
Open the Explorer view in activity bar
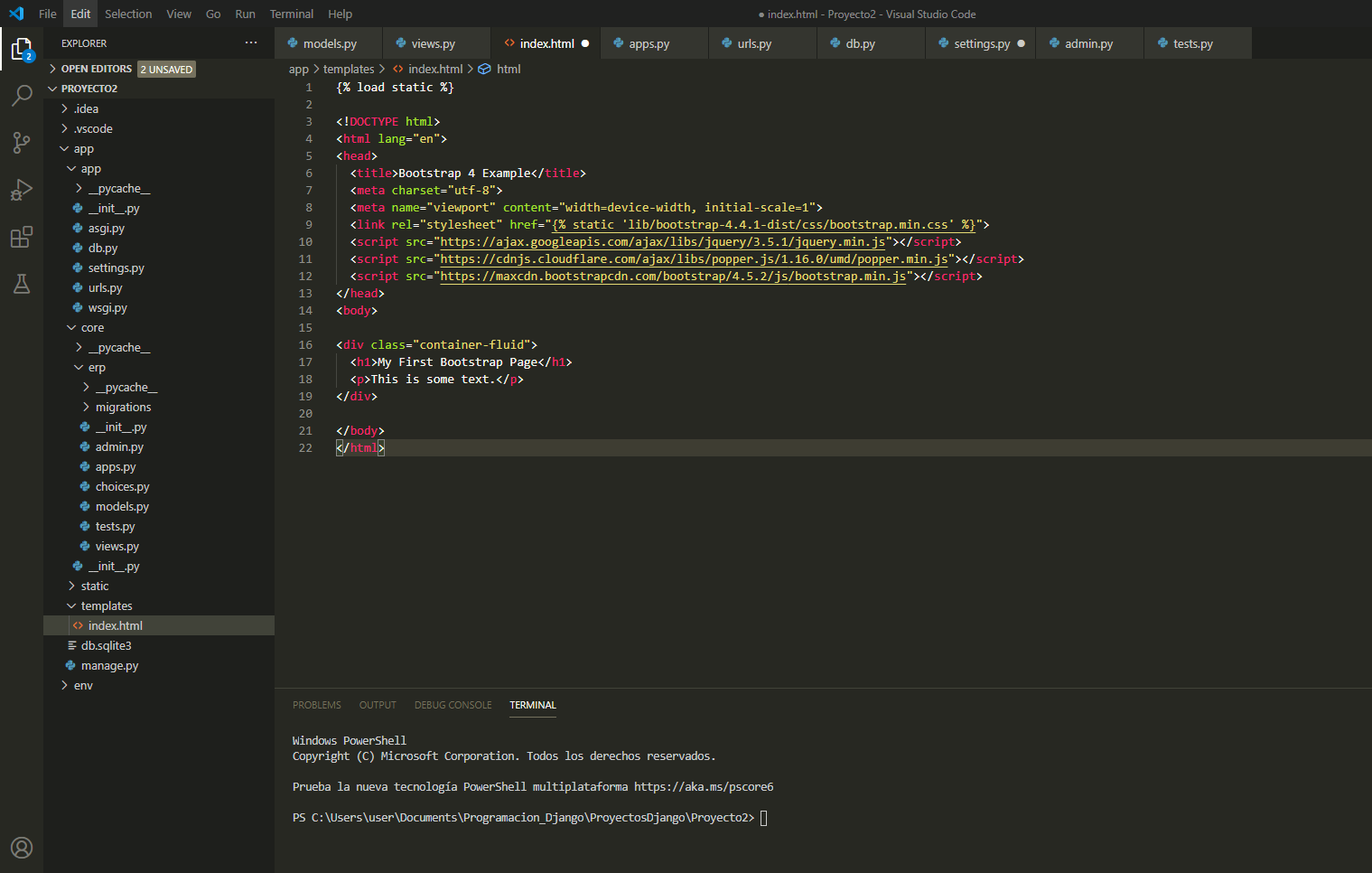pyautogui.click(x=22, y=49)
